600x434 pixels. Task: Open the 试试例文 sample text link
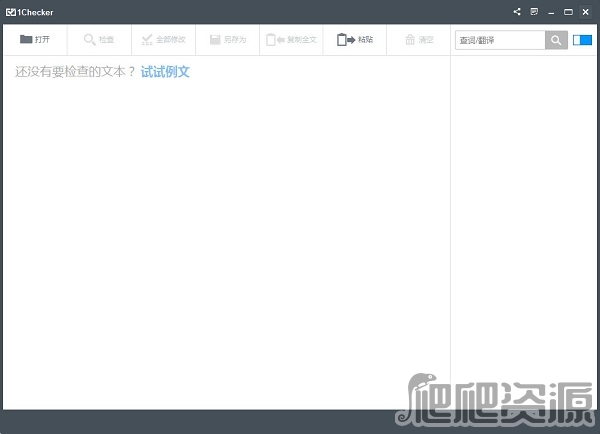pyautogui.click(x=165, y=72)
